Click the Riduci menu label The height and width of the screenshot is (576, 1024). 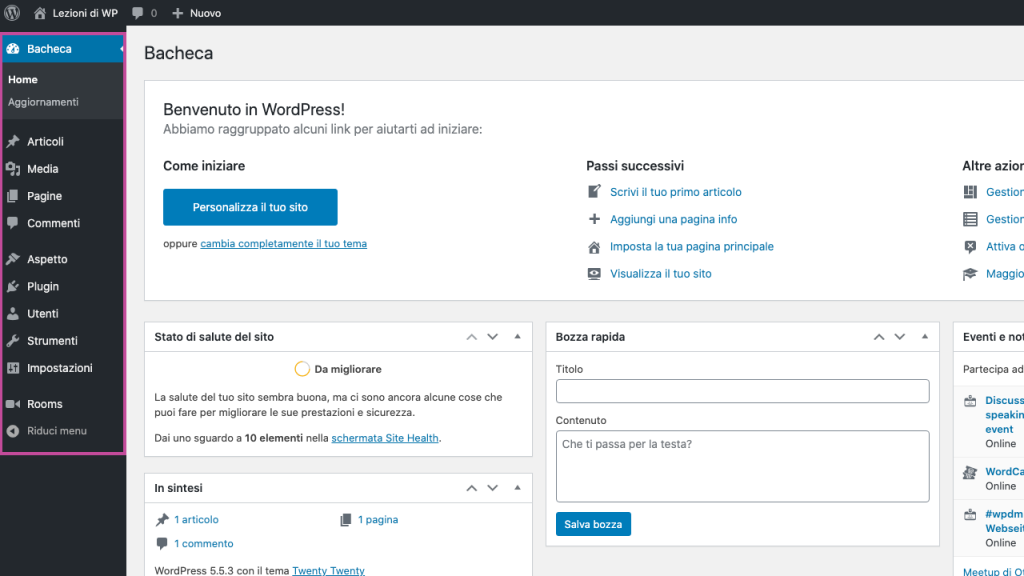coord(57,431)
